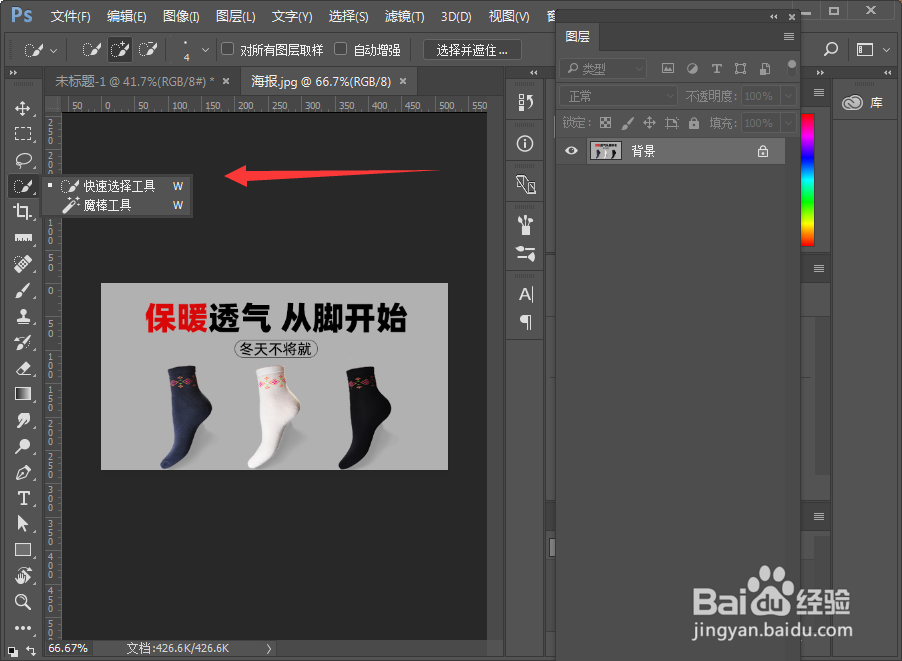Select the Horizontal Type tool
The width and height of the screenshot is (902, 661).
23,498
